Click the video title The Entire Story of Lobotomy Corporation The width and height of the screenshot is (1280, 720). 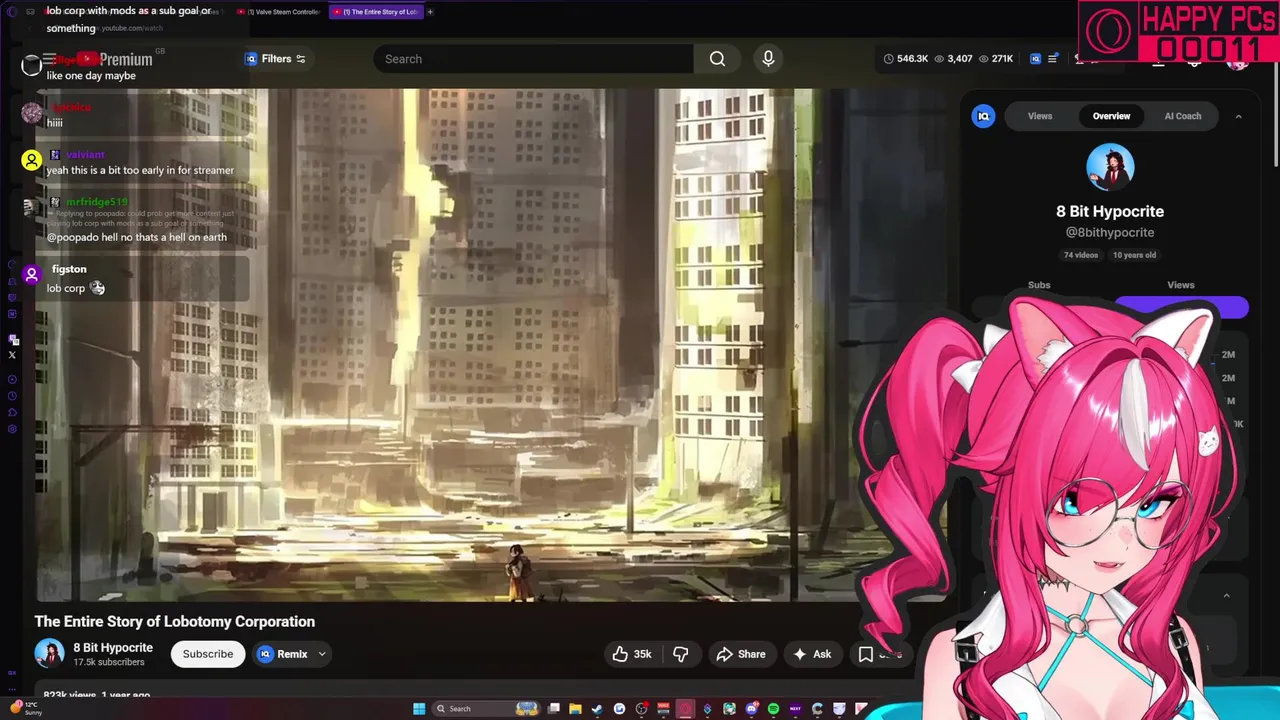(x=175, y=621)
